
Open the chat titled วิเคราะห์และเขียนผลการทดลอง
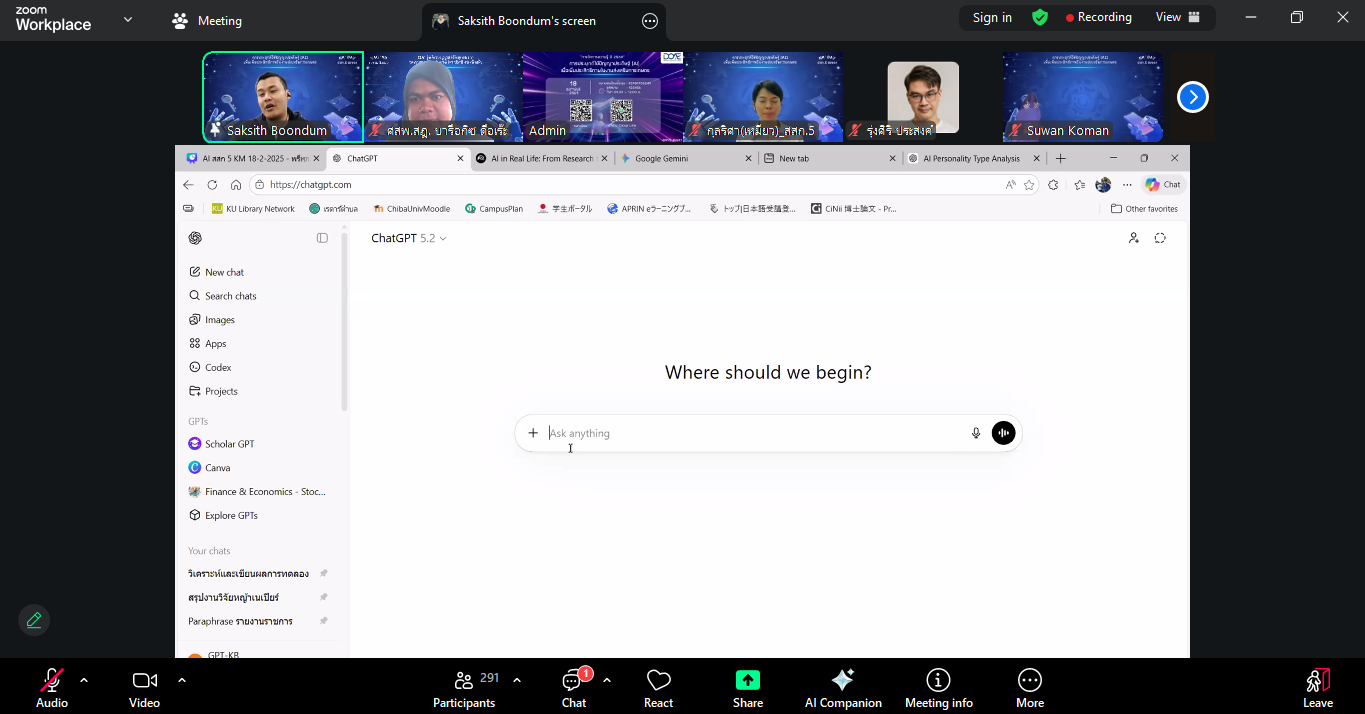pyautogui.click(x=250, y=574)
